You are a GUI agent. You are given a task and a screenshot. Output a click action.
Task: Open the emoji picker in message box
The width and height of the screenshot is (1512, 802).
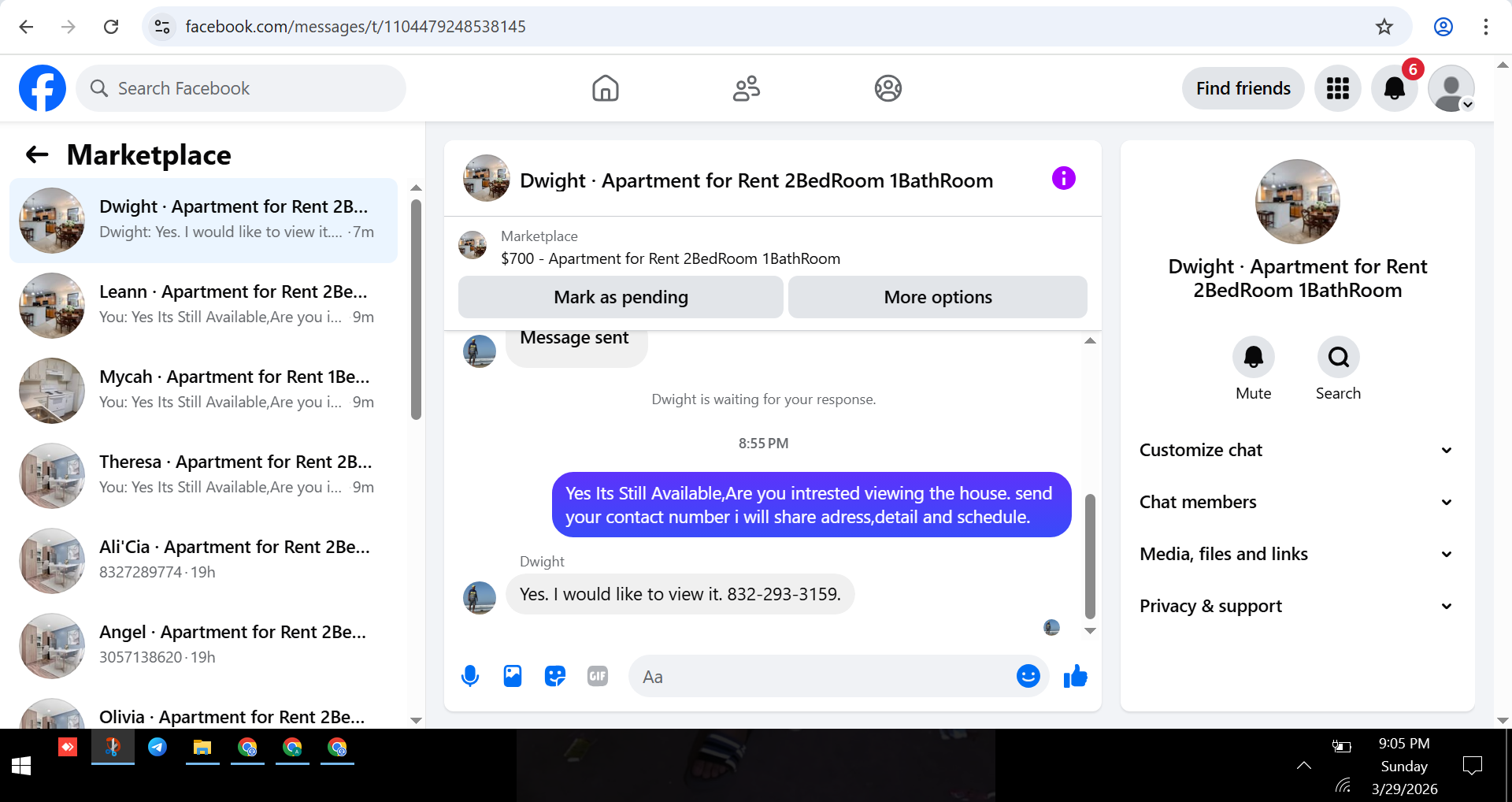click(1028, 676)
